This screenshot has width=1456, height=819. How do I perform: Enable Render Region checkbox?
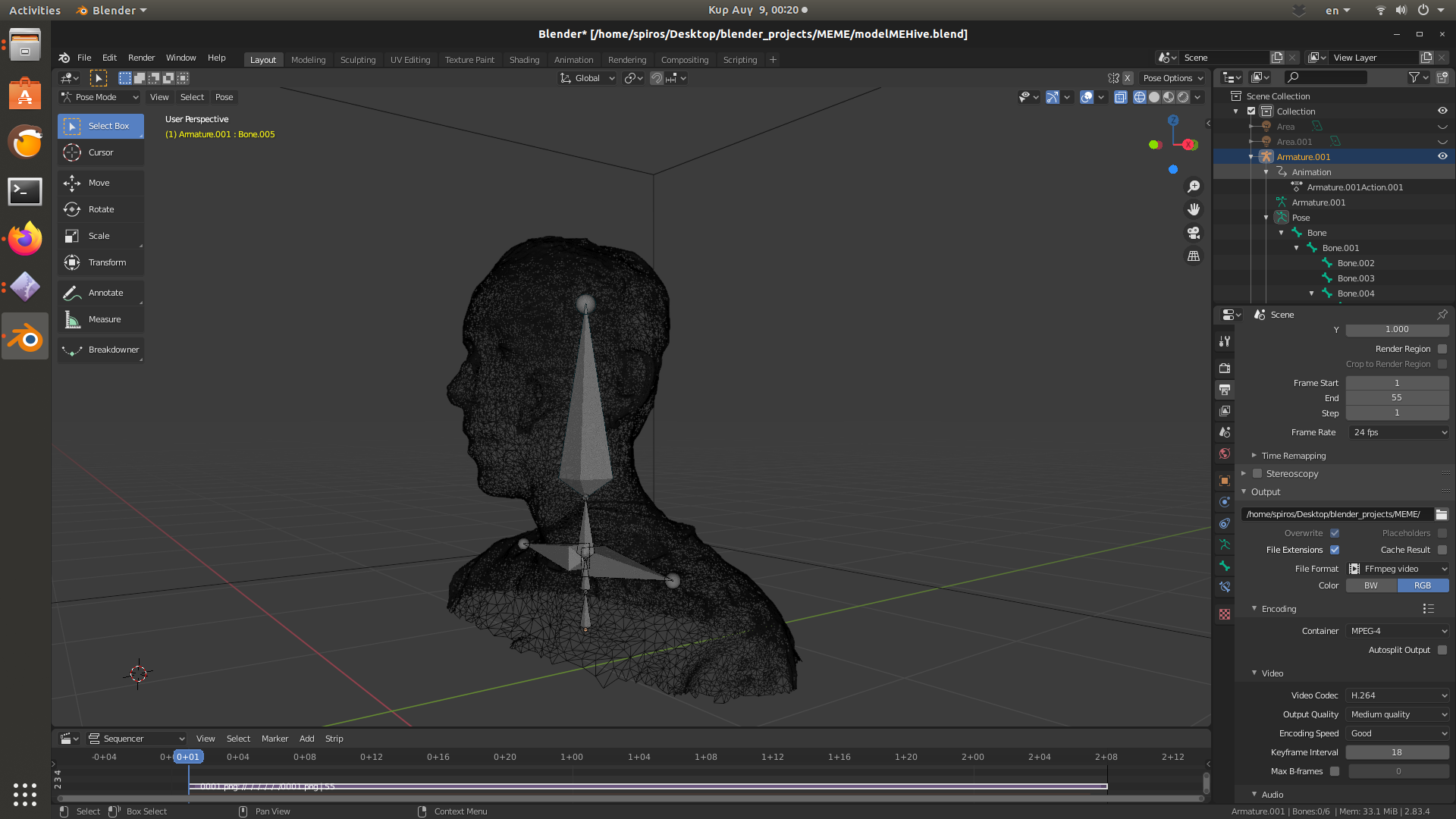[x=1442, y=349]
